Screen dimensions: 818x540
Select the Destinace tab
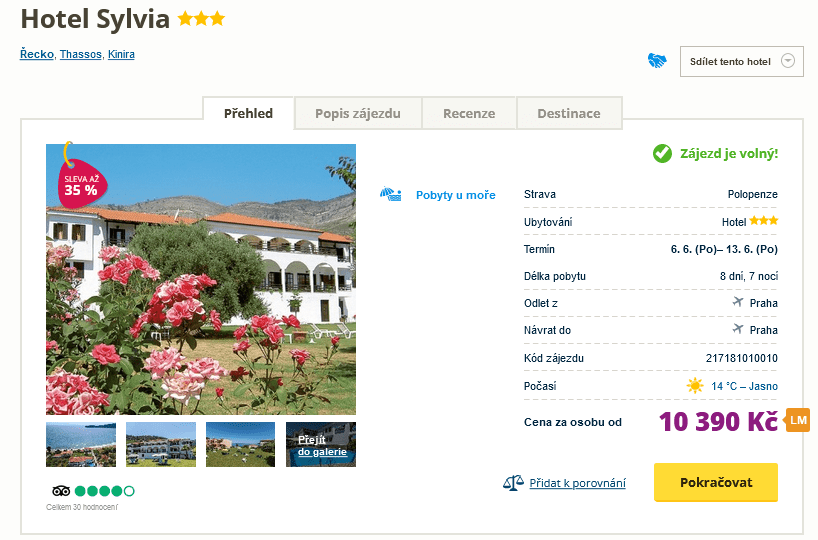[x=569, y=113]
